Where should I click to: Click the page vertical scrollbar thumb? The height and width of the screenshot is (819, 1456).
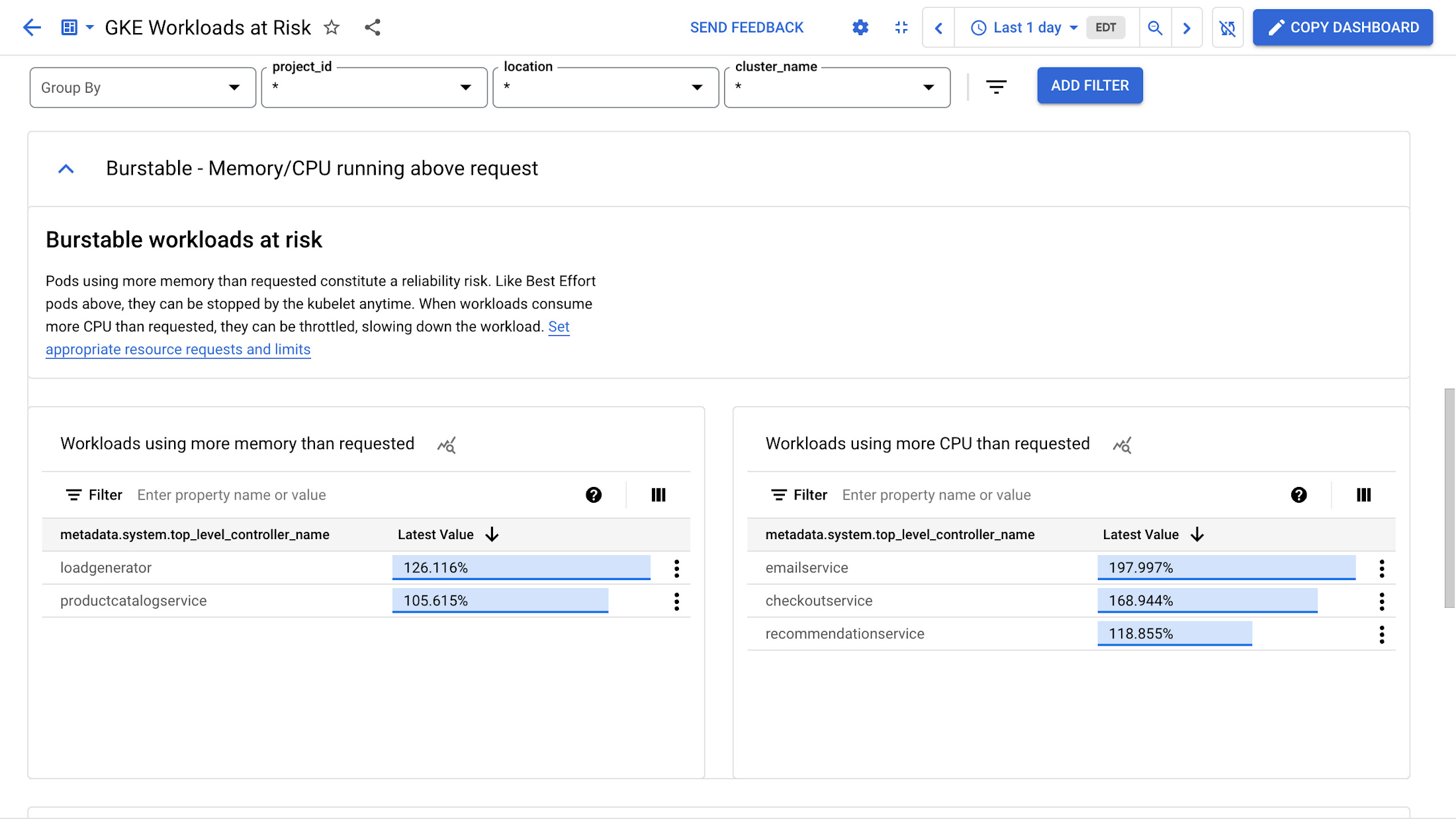coord(1449,498)
